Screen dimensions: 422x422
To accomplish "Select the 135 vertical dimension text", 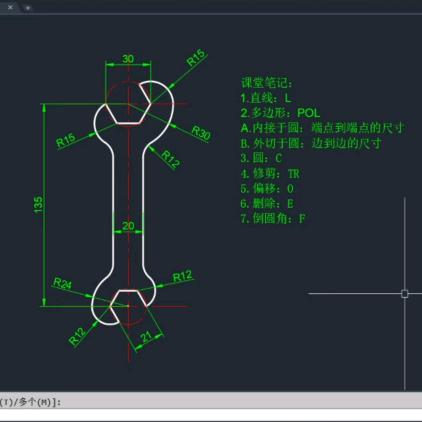I will click(x=39, y=204).
